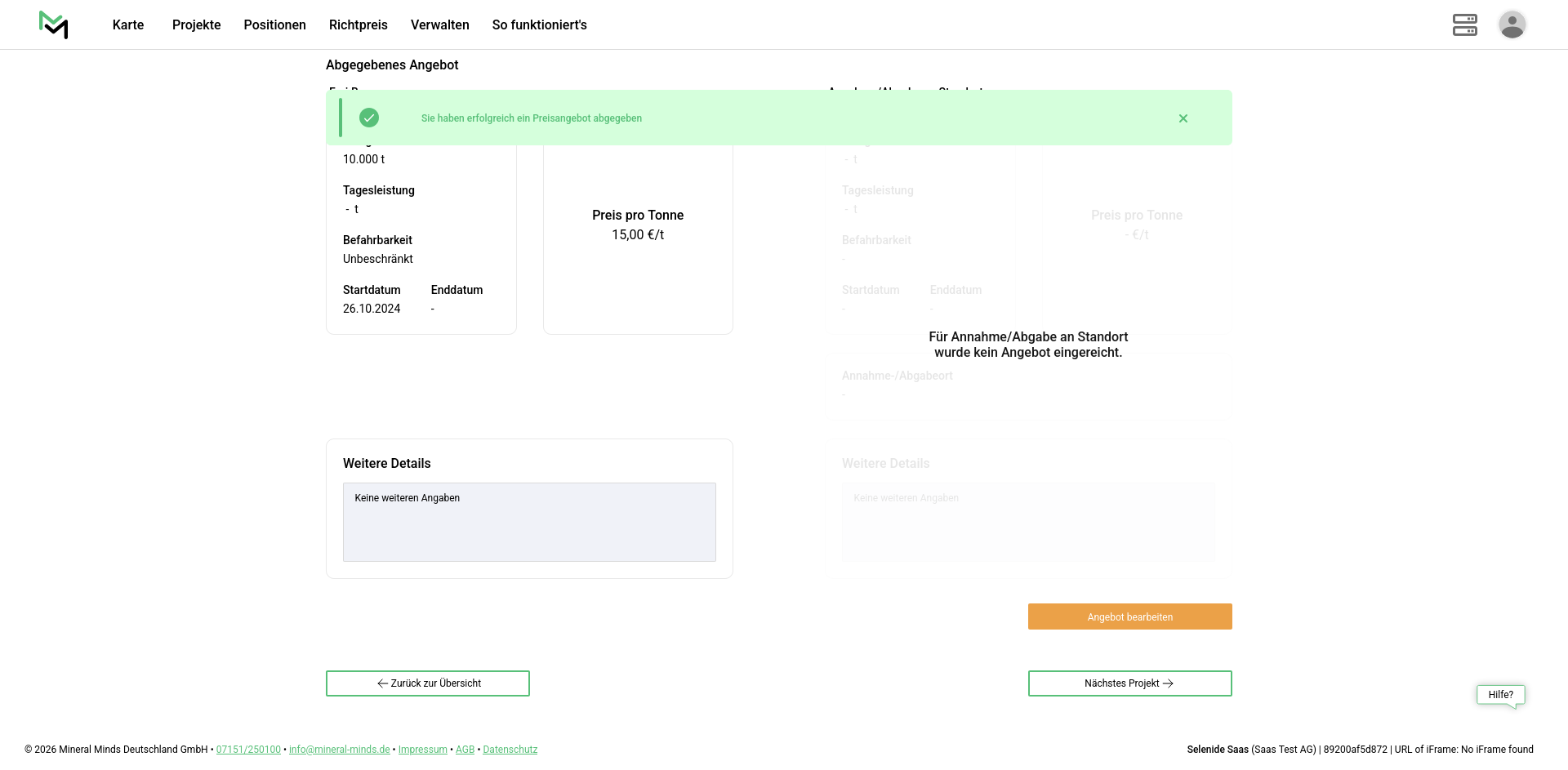Go to Projekte in navigation
The width and height of the screenshot is (1568, 770).
(x=196, y=25)
